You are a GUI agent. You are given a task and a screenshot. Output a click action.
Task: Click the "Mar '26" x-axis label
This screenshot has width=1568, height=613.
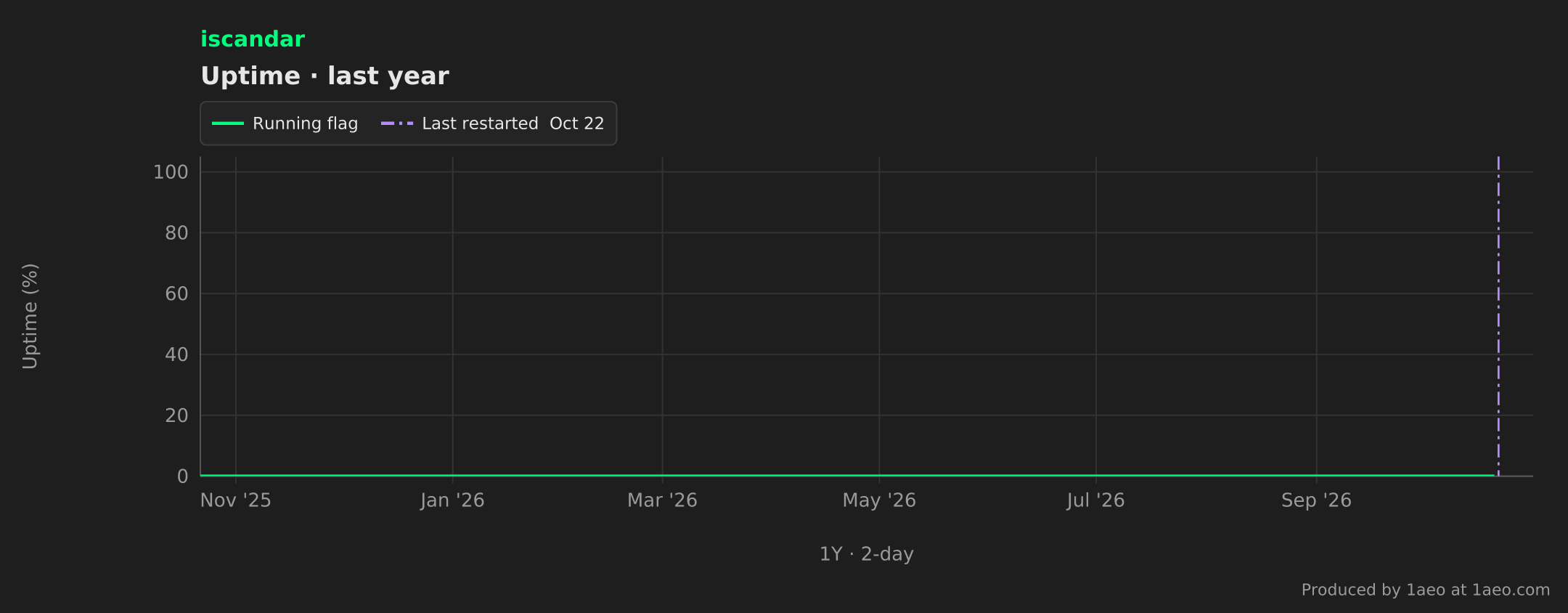point(662,500)
